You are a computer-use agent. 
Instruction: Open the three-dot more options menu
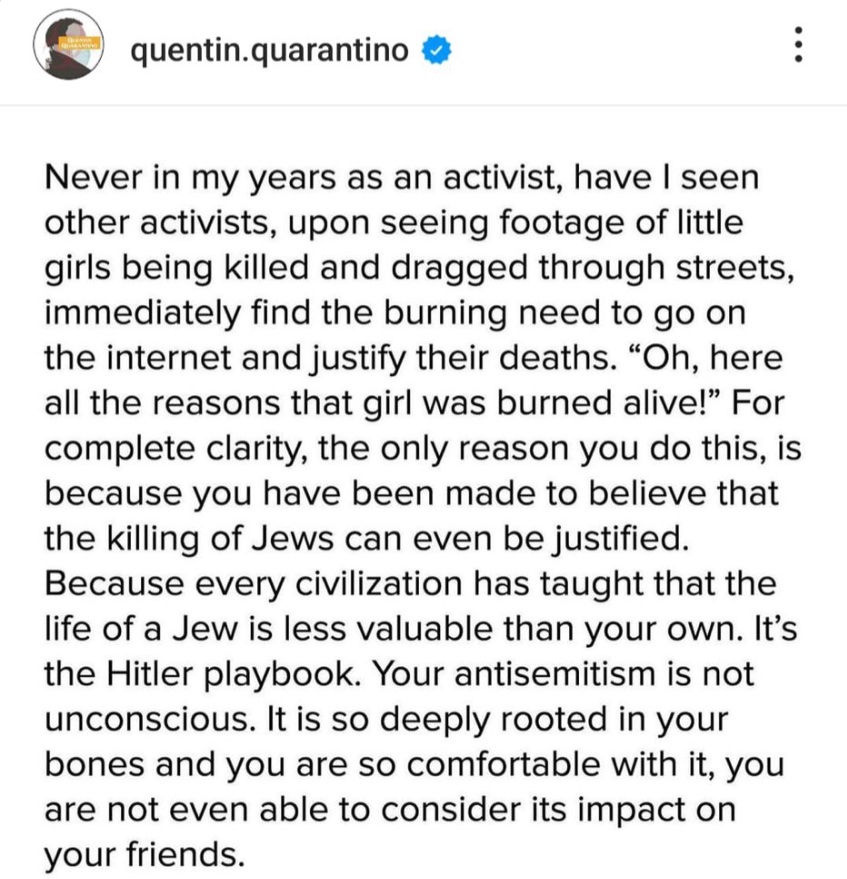coord(797,47)
